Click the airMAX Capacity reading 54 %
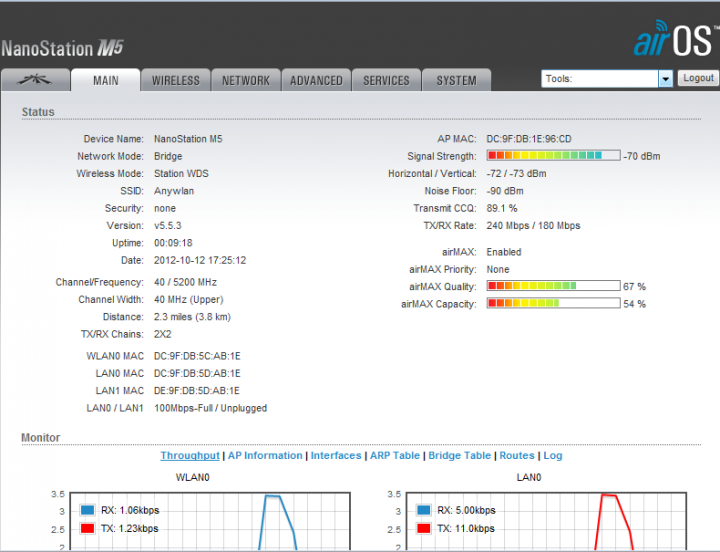The height and width of the screenshot is (552, 720). 635,304
